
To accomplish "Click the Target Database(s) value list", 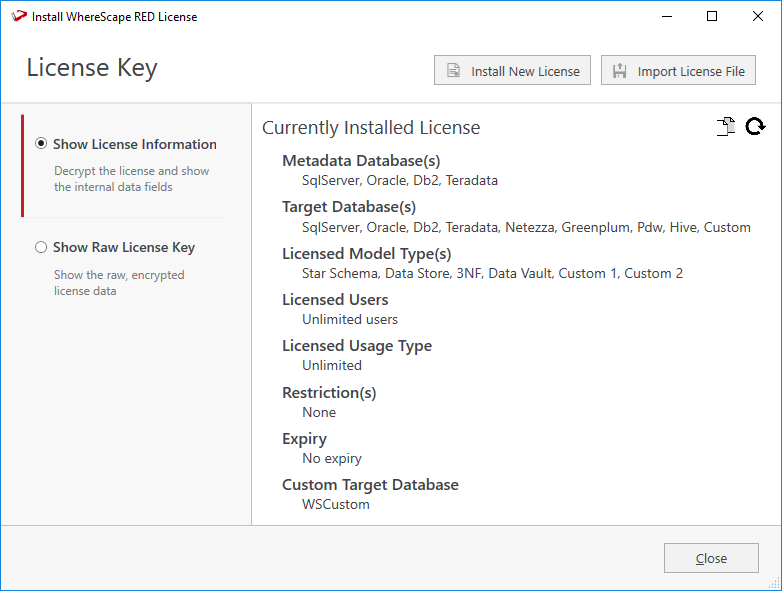I will click(526, 227).
